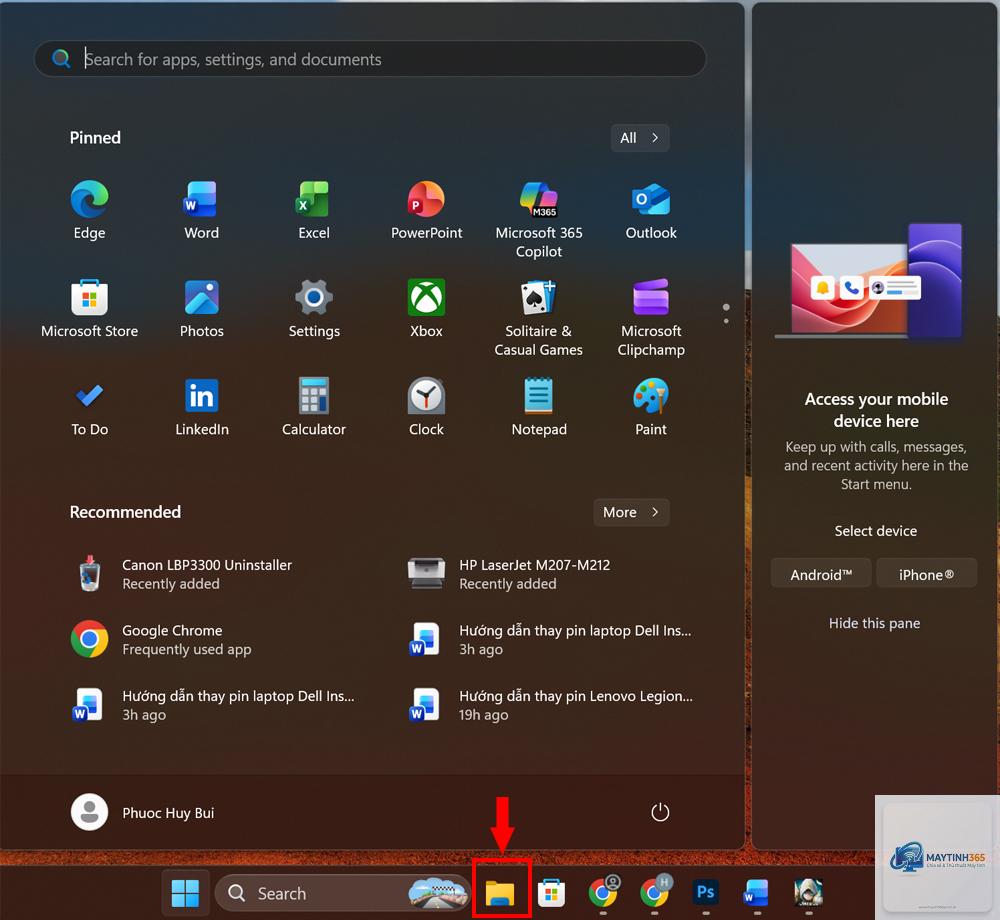Open Photoshop from the taskbar

[x=705, y=892]
